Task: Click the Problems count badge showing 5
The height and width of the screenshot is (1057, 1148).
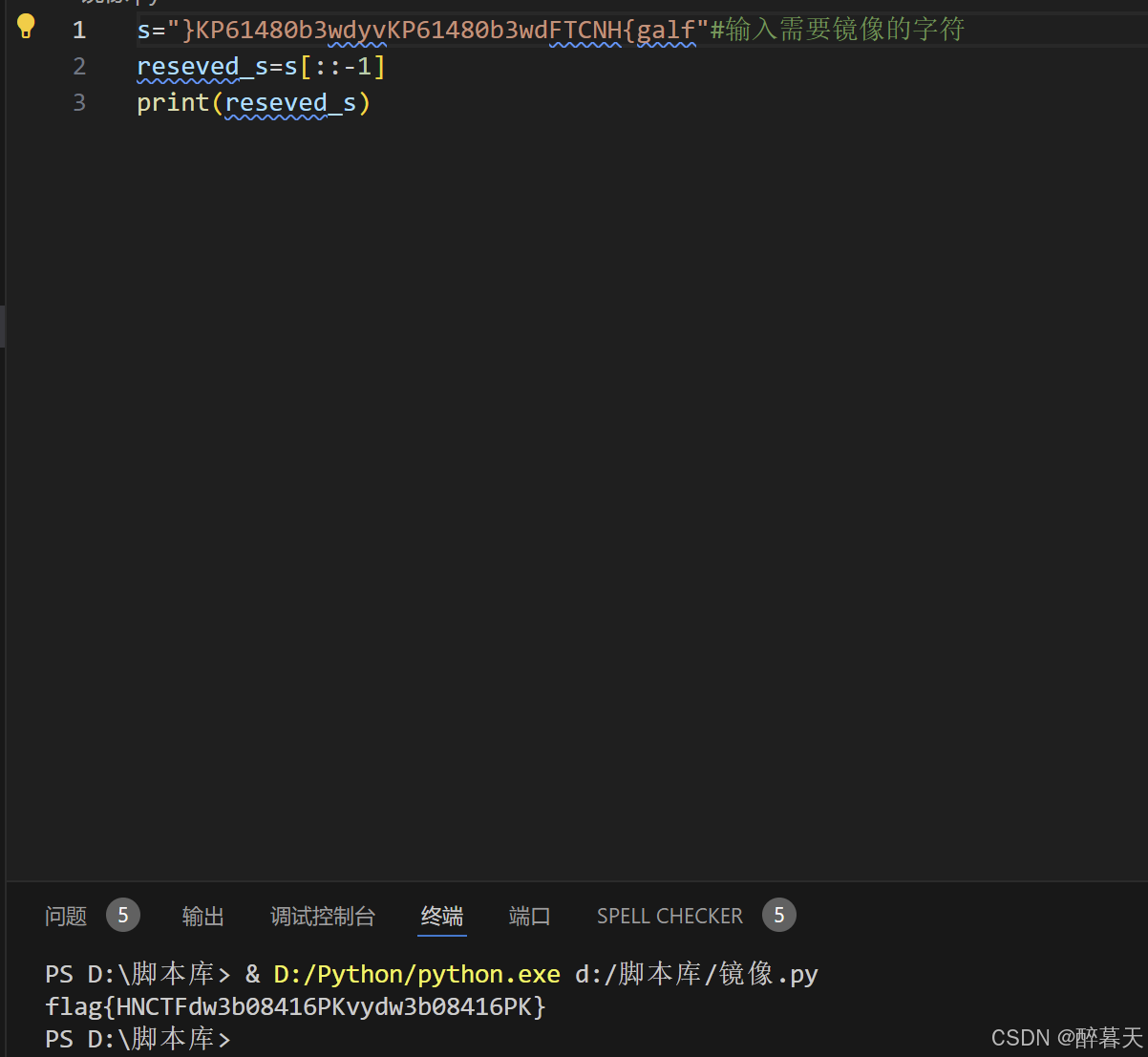Action: pyautogui.click(x=122, y=914)
